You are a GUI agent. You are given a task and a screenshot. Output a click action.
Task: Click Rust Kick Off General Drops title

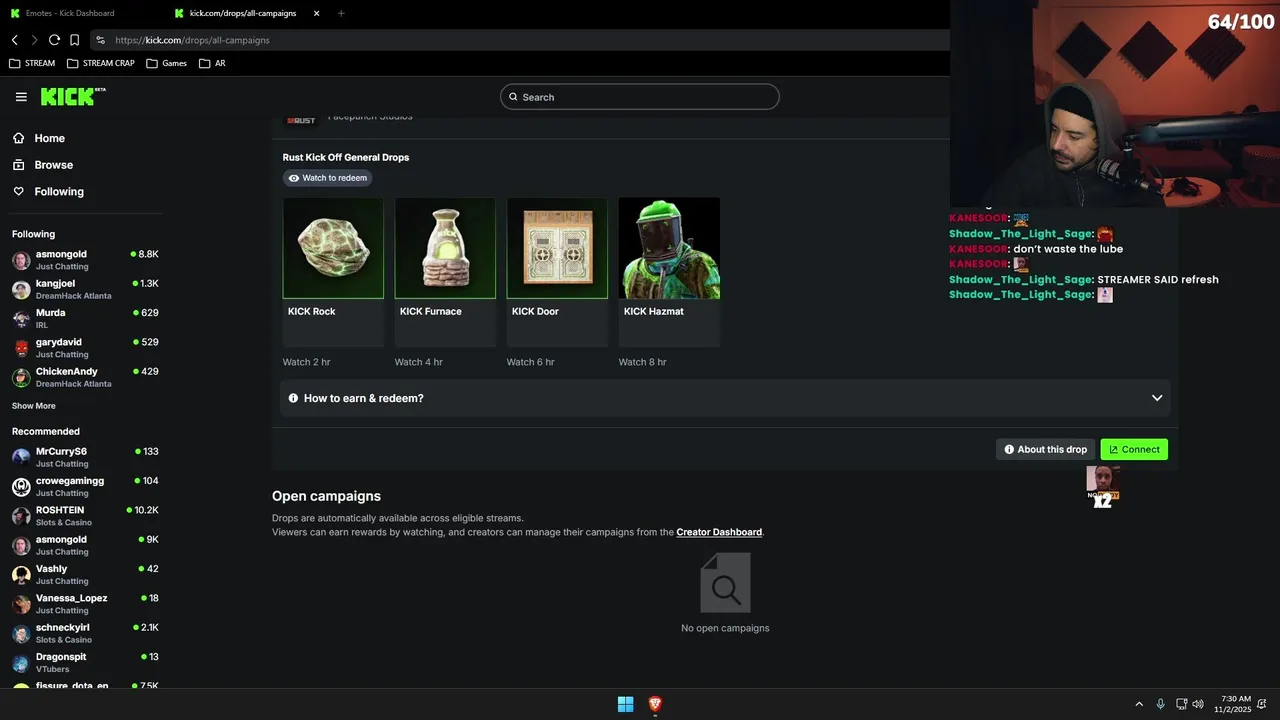pos(346,157)
